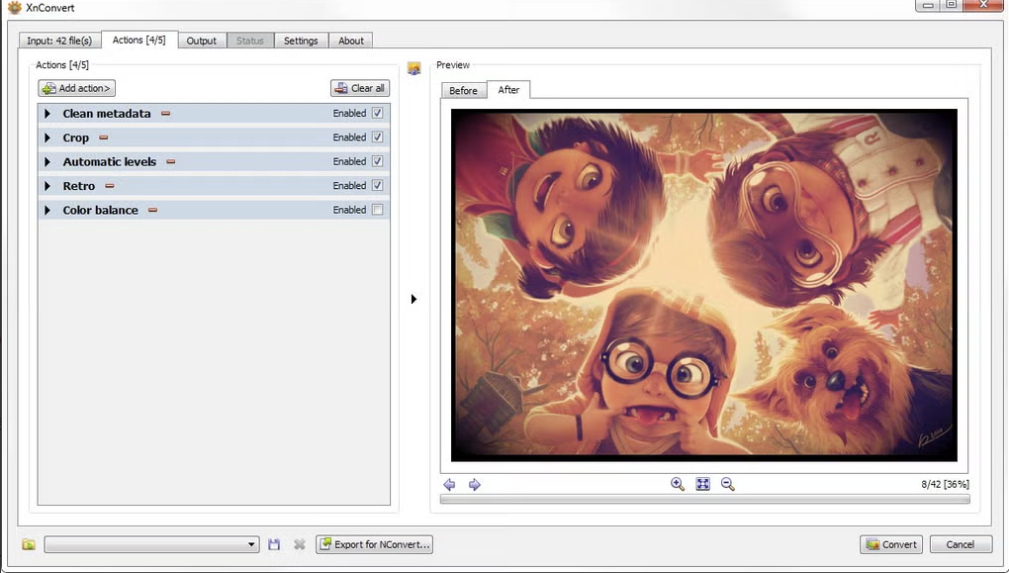Remove the Color balance action via red minus
The height and width of the screenshot is (573, 1009).
click(x=153, y=210)
